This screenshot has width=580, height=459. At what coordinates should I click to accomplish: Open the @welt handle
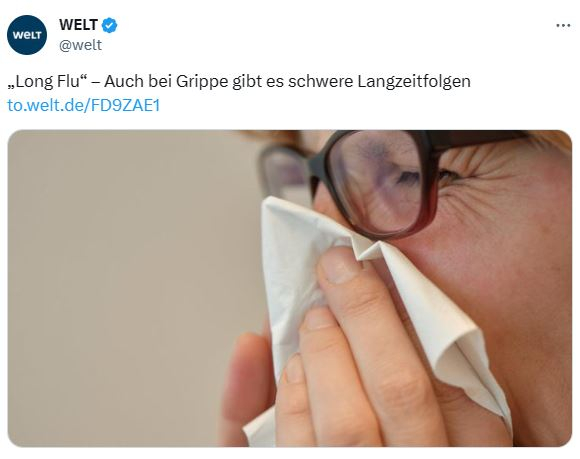point(80,45)
